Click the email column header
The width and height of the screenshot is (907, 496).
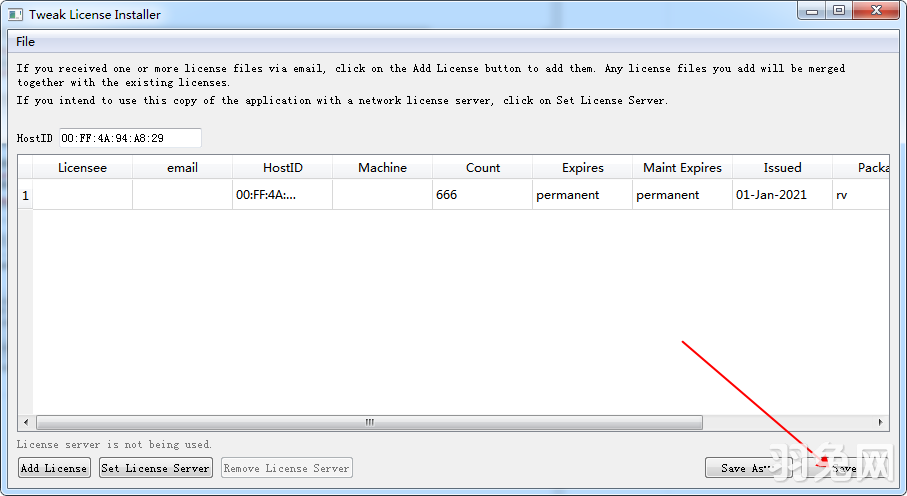182,168
